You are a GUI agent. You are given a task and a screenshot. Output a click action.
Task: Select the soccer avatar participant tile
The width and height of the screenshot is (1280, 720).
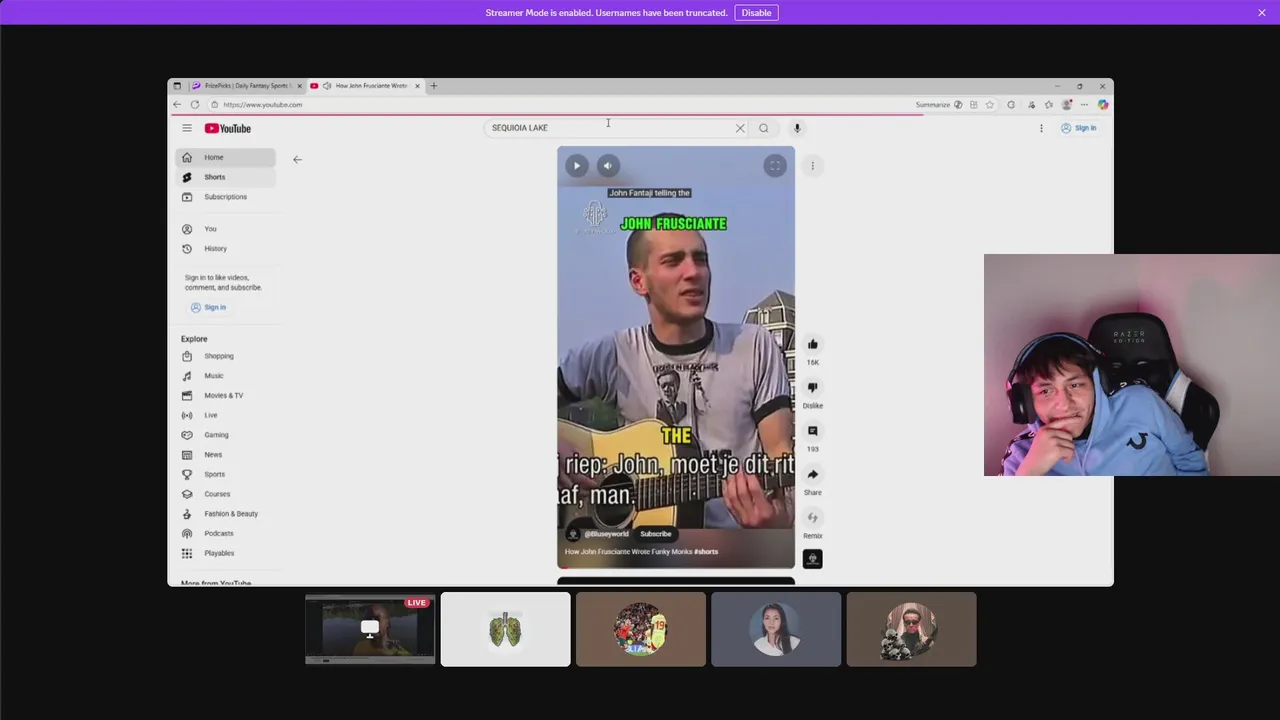[x=641, y=629]
